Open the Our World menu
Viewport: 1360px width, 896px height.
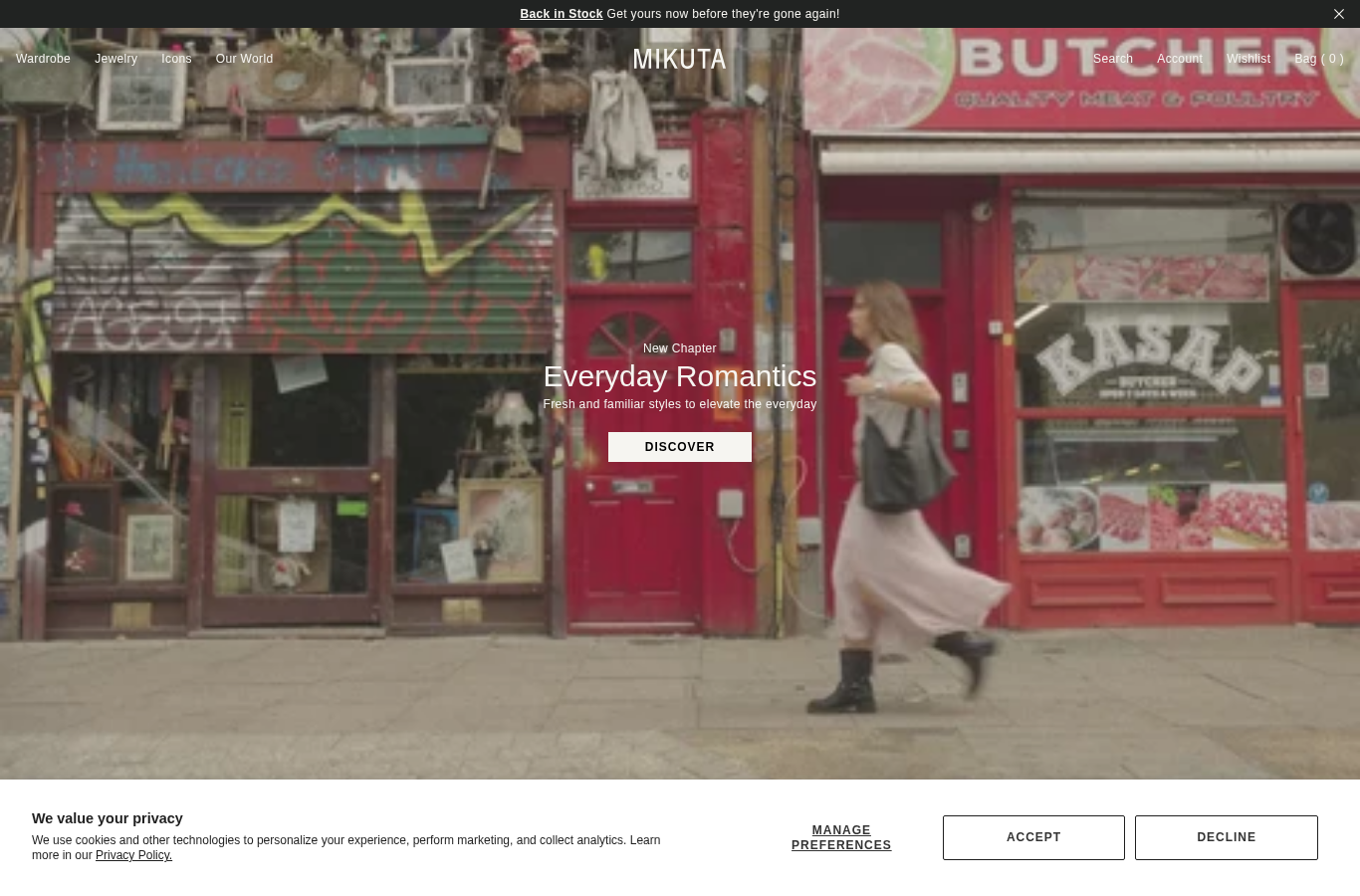pos(244,59)
